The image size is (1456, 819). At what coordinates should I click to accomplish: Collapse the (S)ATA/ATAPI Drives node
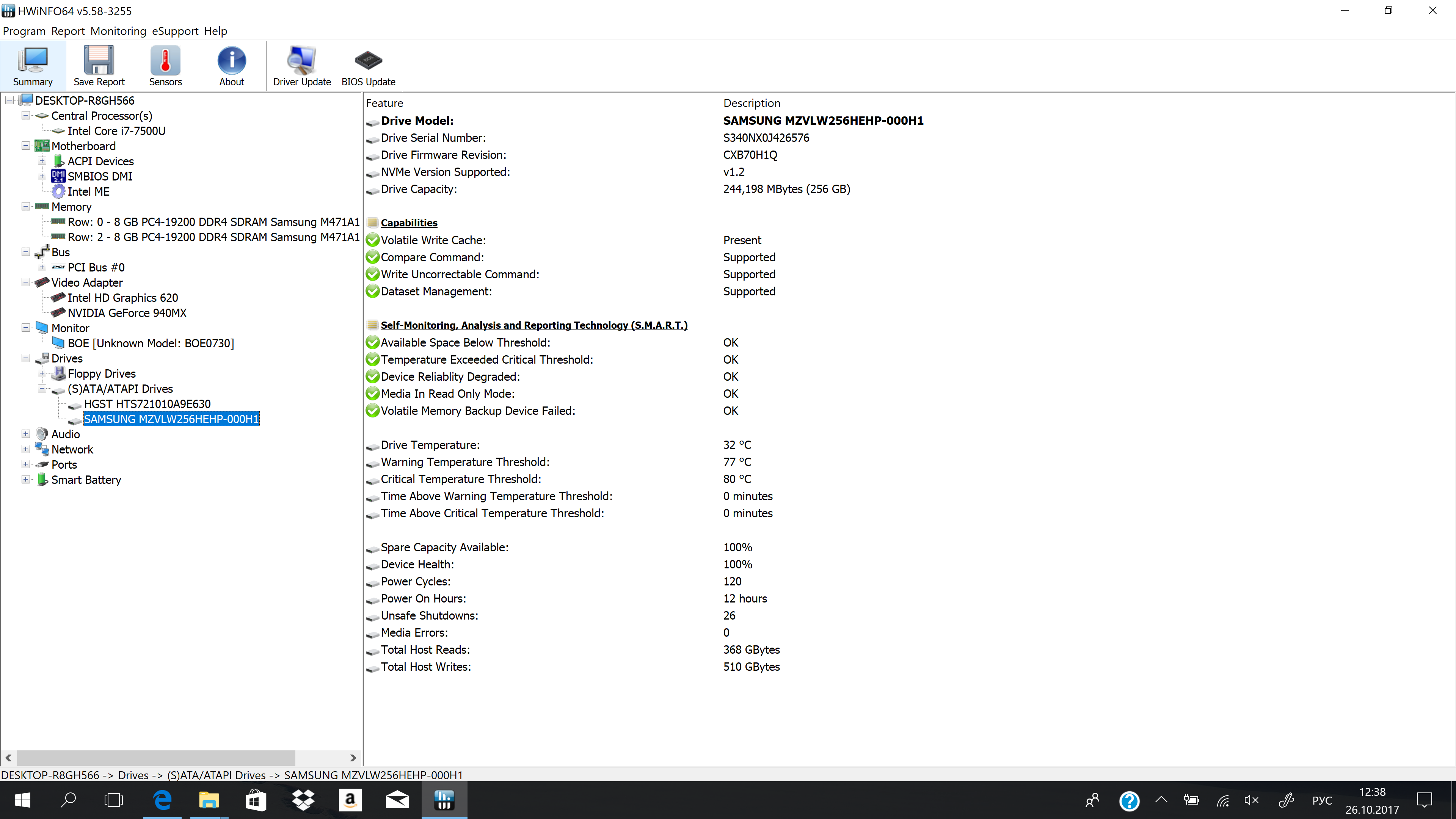42,388
